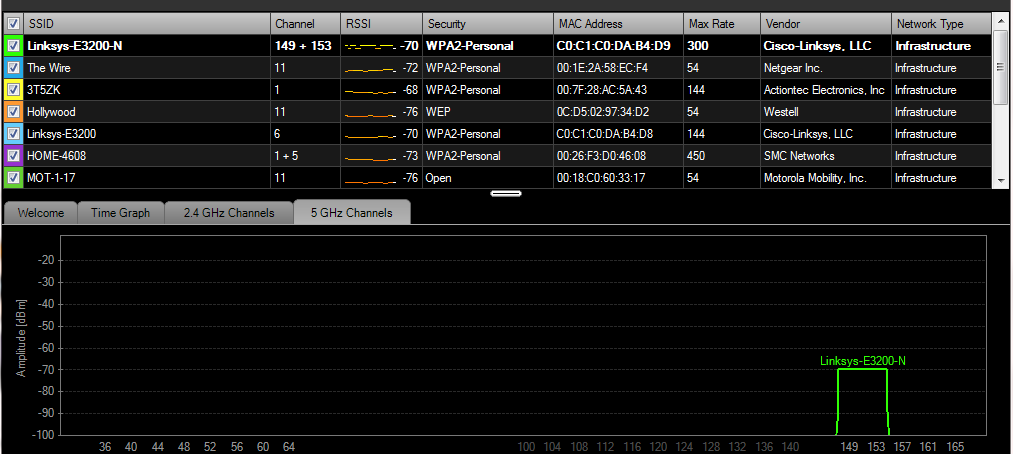Select the Hollywood SSID cell
This screenshot has width=1013, height=454.
[147, 112]
